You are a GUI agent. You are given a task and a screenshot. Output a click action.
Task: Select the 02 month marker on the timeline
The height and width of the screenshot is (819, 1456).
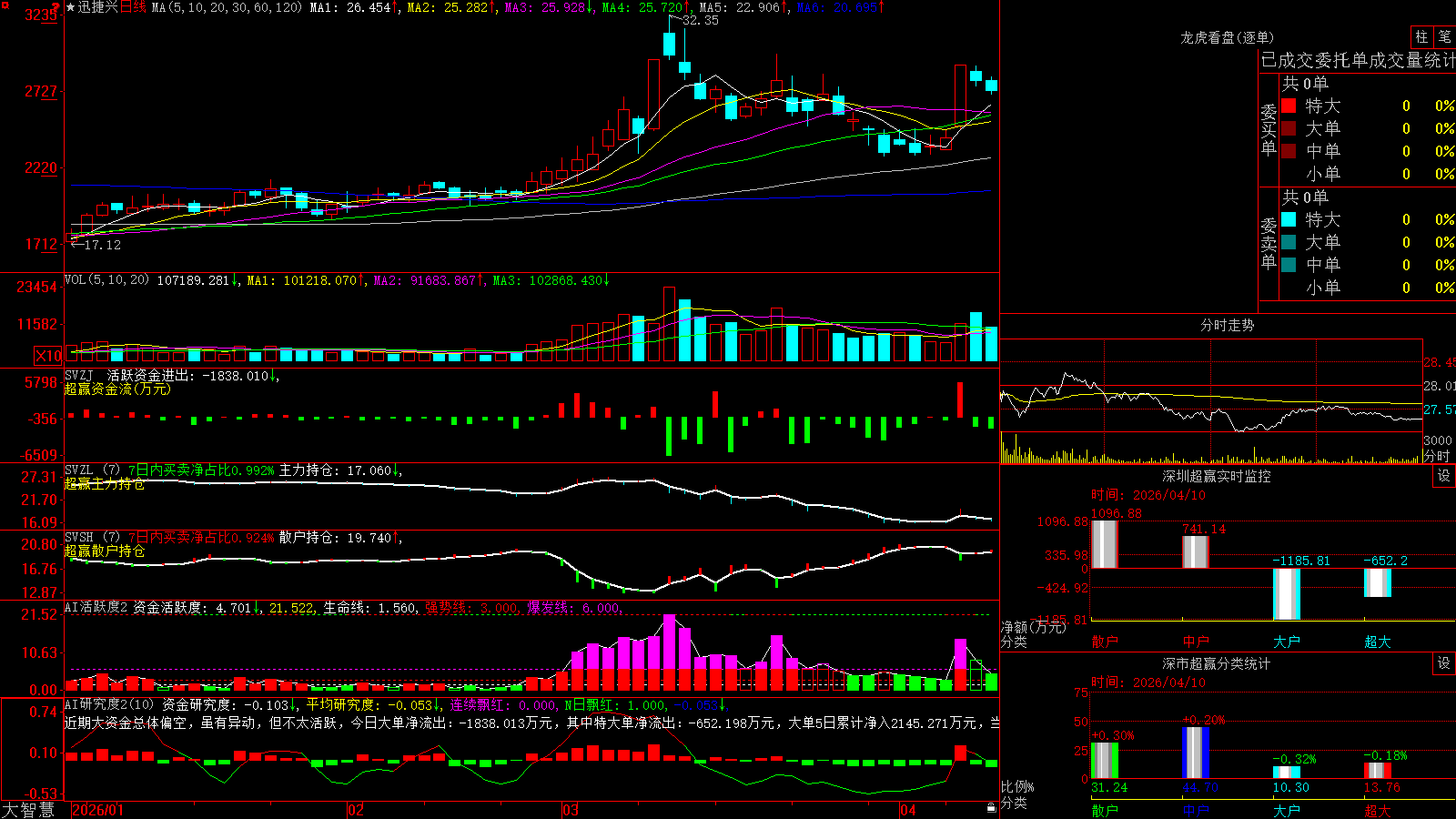click(x=356, y=810)
